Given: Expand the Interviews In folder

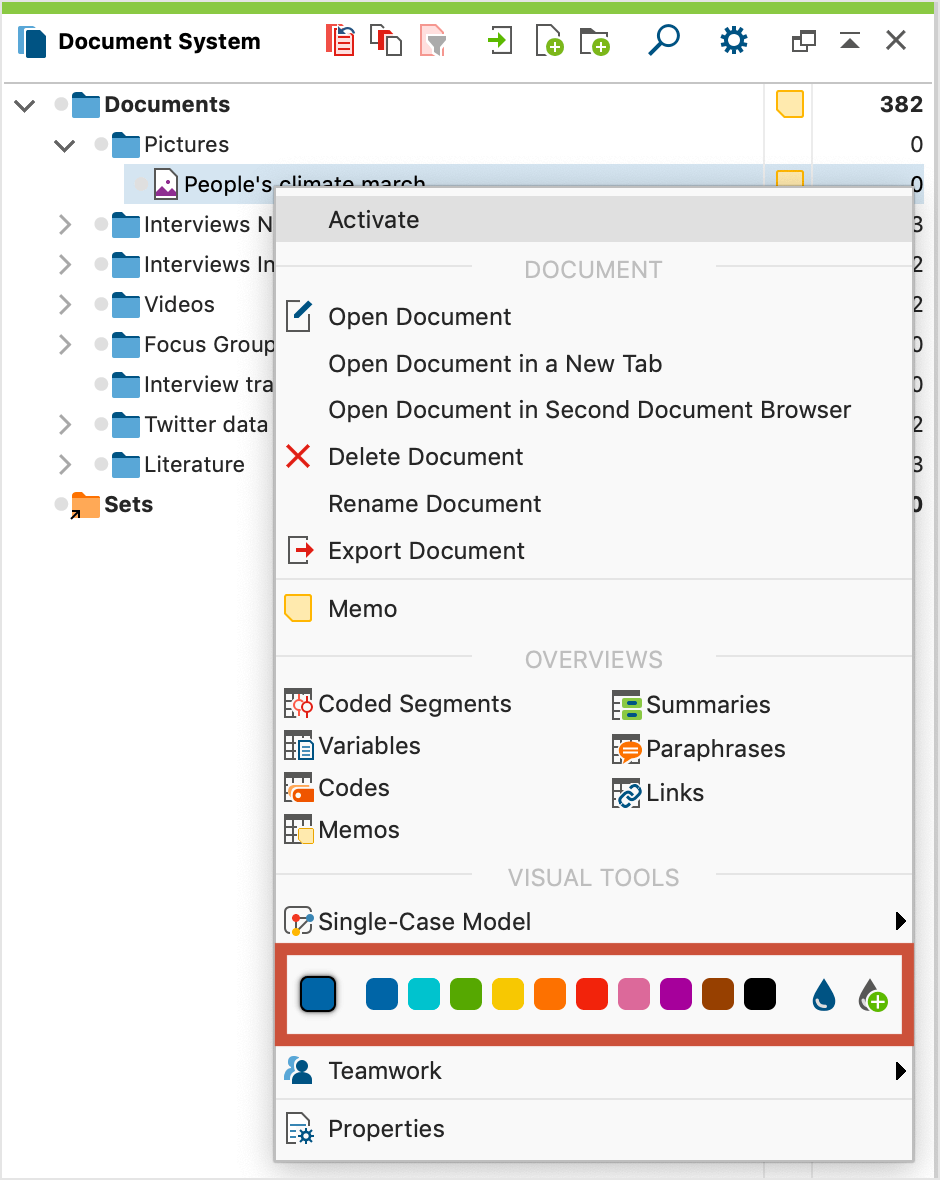Looking at the screenshot, I should pos(65,264).
